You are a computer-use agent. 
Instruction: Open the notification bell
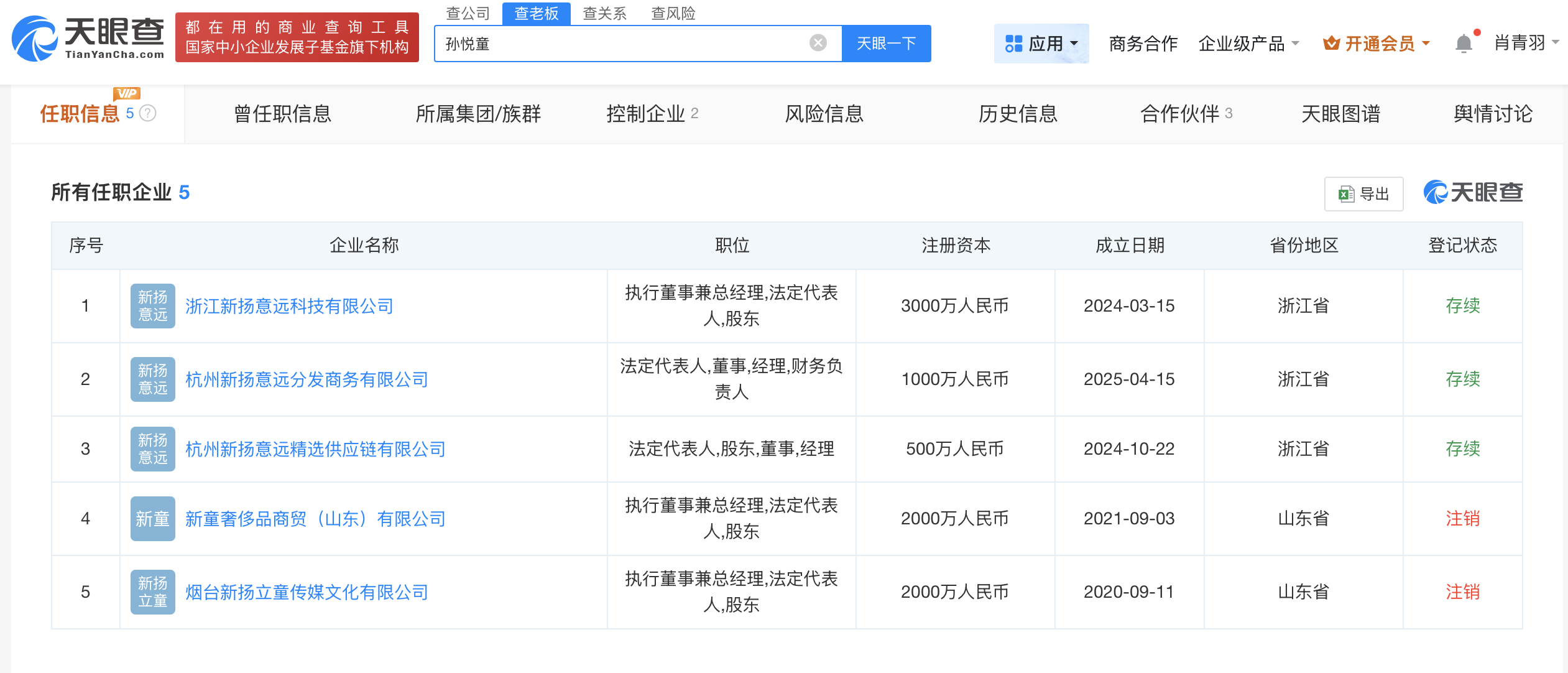pos(1464,44)
